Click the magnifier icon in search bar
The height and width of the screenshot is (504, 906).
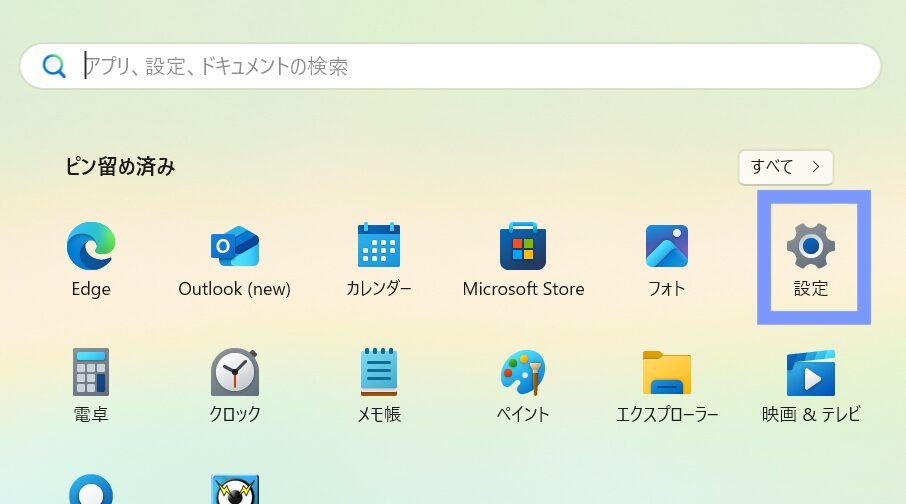[x=54, y=66]
